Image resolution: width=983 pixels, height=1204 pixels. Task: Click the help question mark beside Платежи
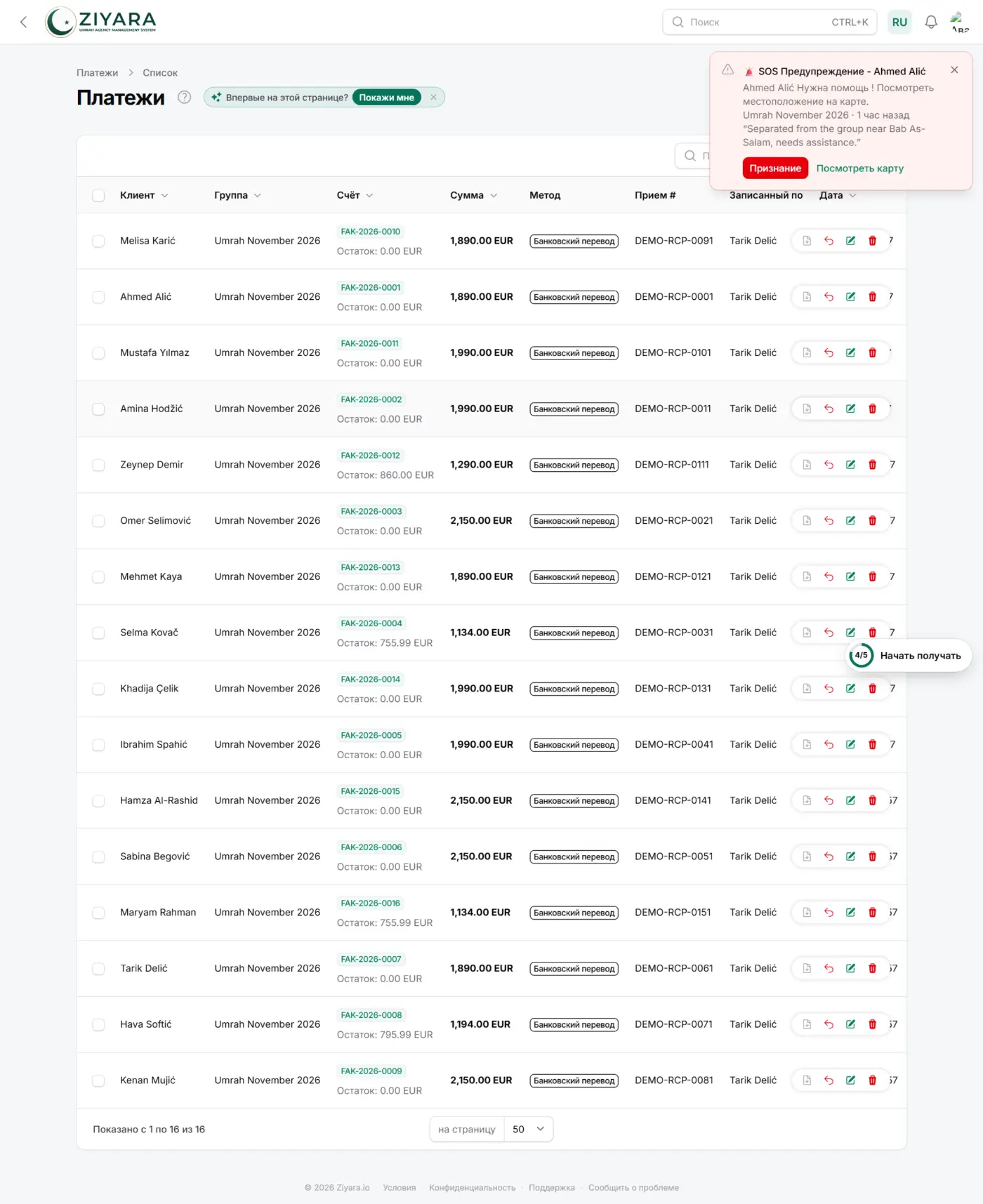coord(184,98)
